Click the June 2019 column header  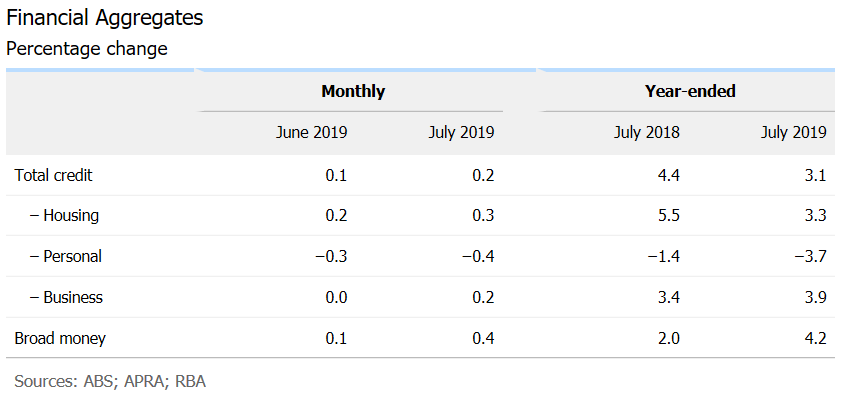[311, 132]
